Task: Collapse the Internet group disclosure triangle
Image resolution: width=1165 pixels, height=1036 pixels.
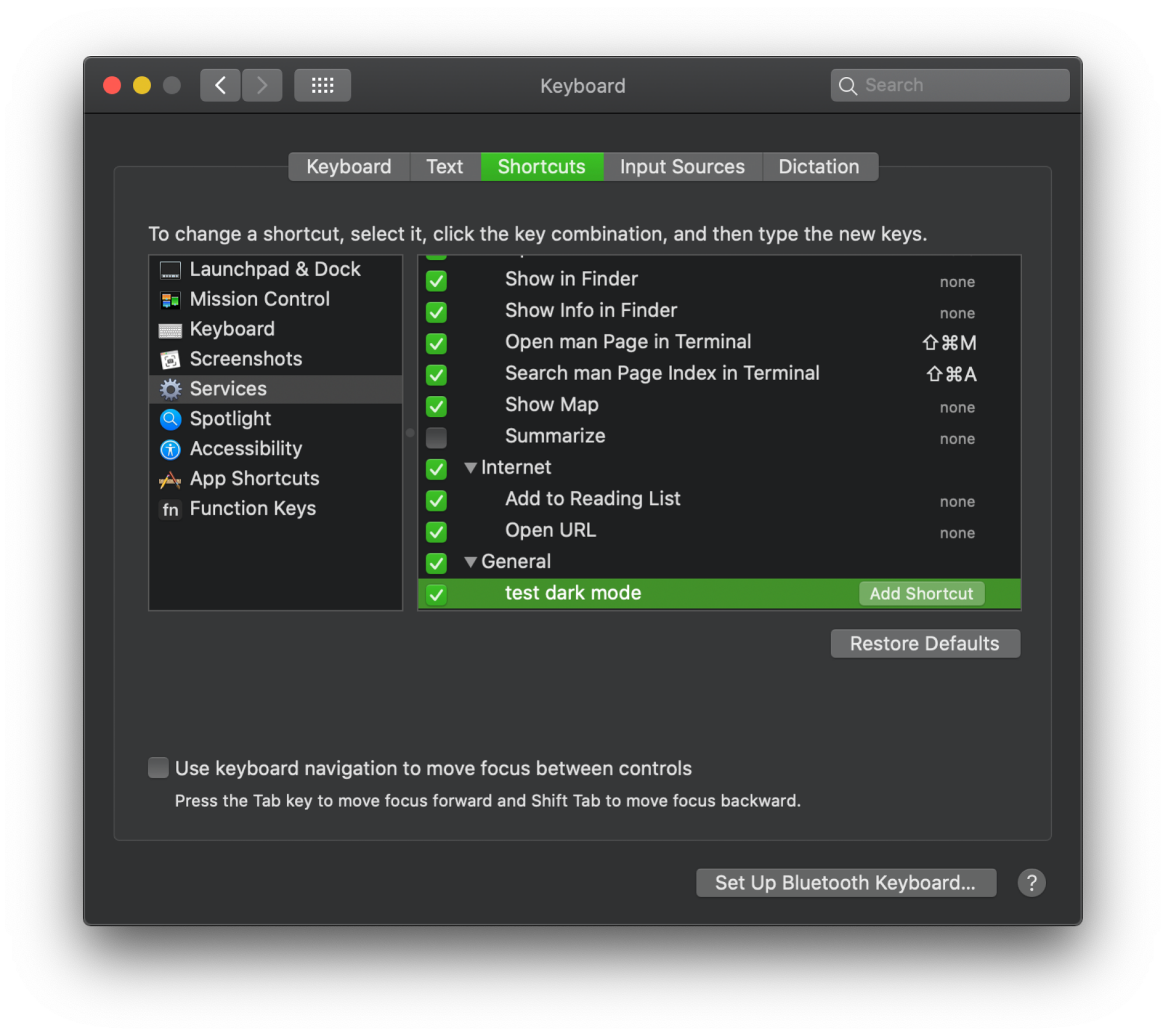Action: point(470,468)
